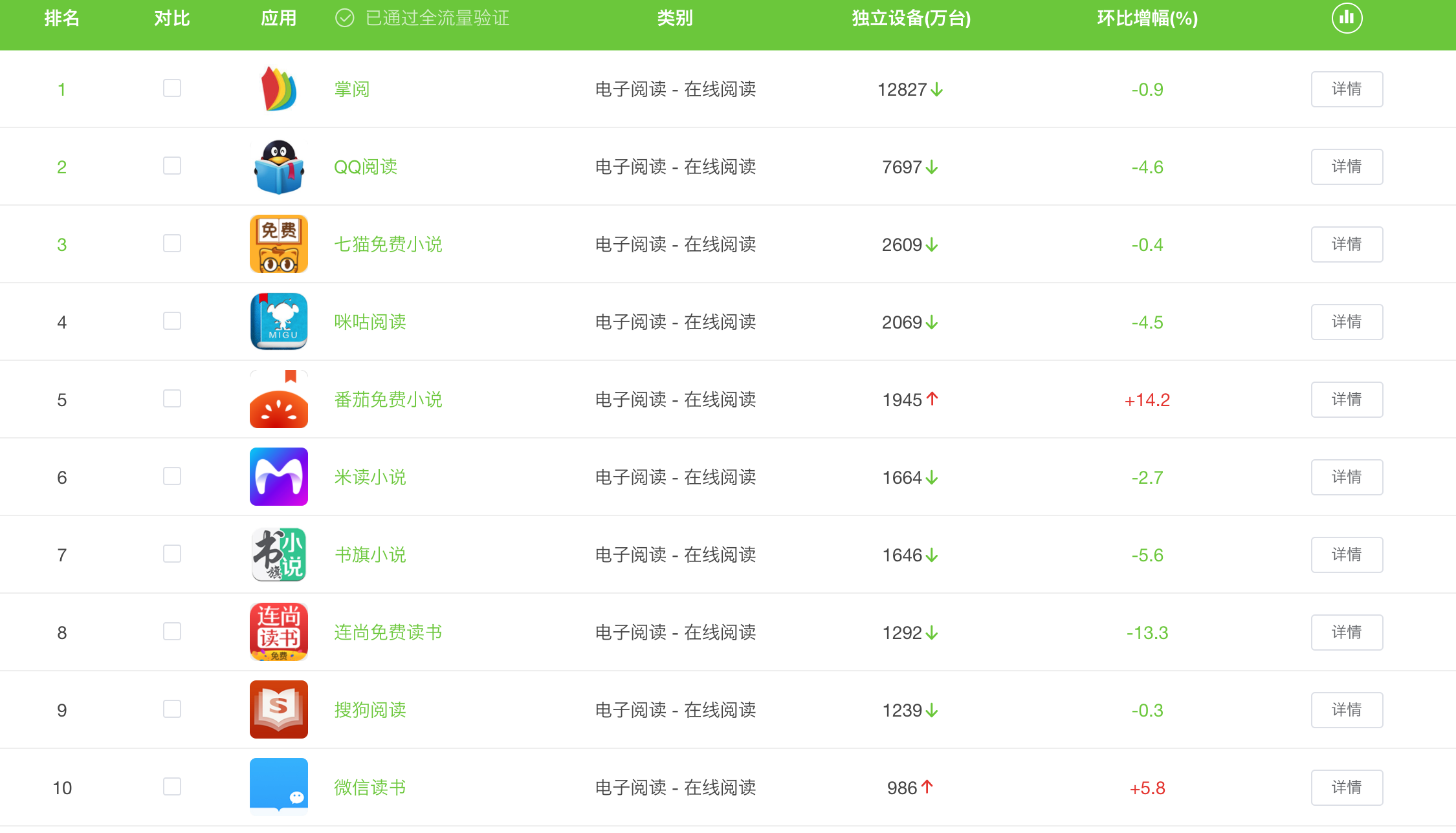Screen dimensions: 1456x833
Task: Click the 番茄免费小说 tomato icon
Action: [x=278, y=400]
